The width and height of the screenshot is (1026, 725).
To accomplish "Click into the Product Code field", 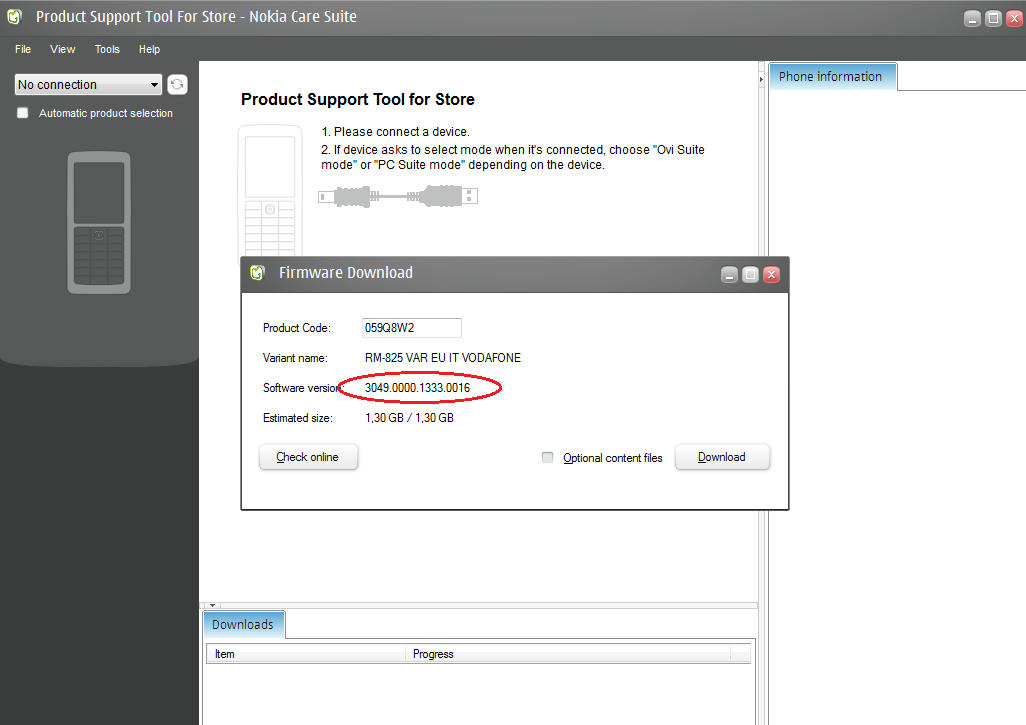I will click(411, 328).
